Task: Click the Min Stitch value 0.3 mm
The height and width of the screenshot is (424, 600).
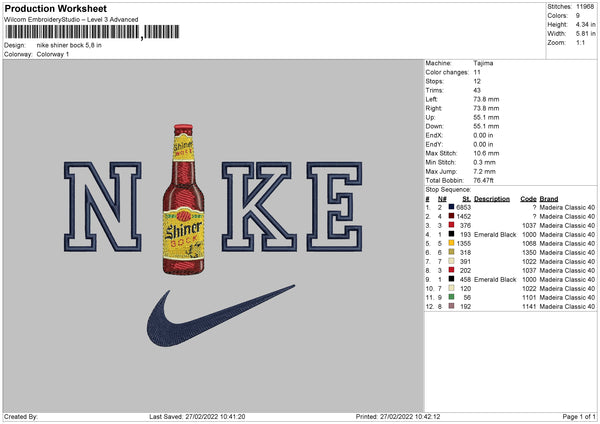Action: pyautogui.click(x=484, y=162)
